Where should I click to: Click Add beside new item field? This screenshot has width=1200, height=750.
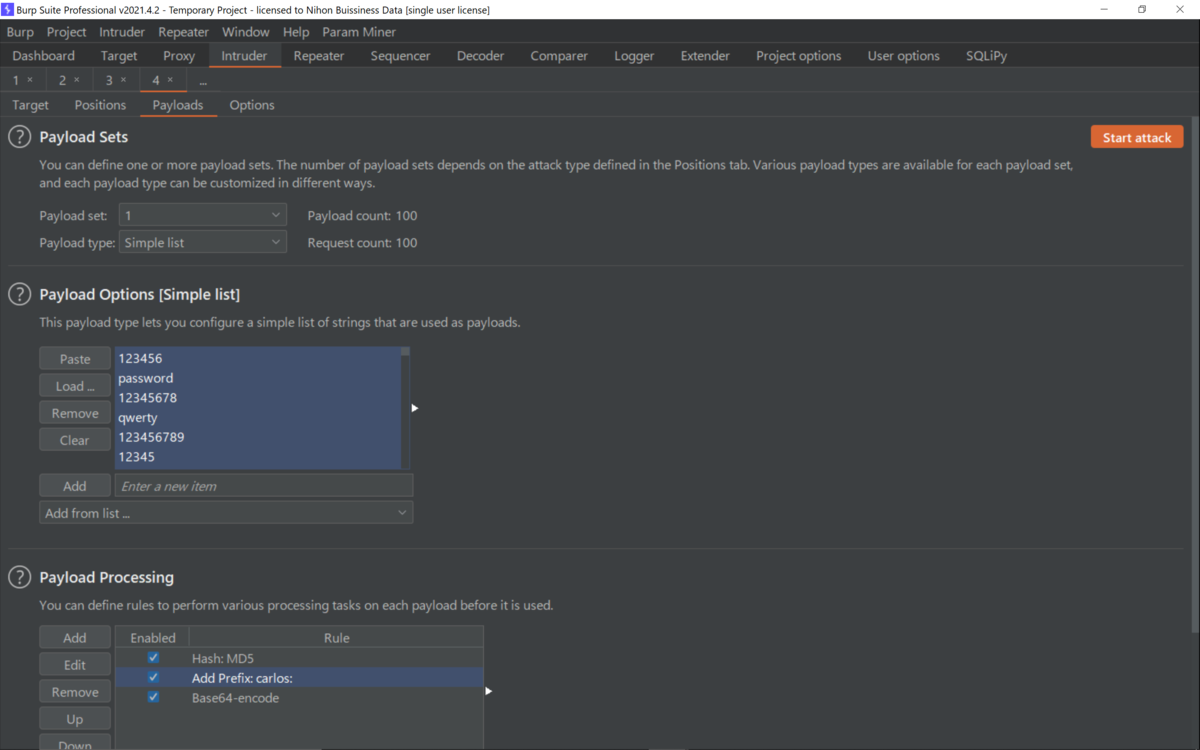coord(75,486)
